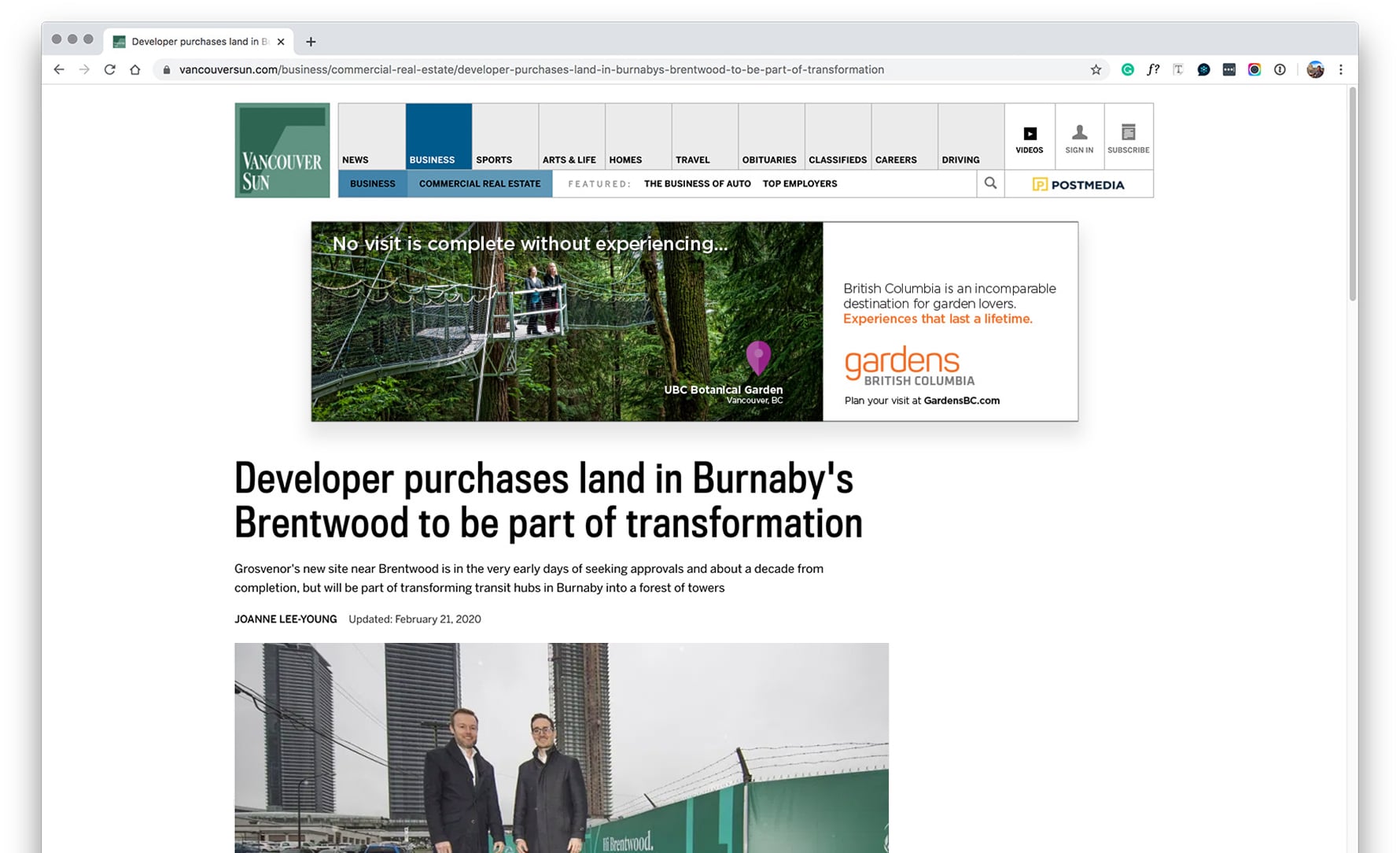
Task: Click the padlock security indicator in the address bar
Action: tap(166, 69)
